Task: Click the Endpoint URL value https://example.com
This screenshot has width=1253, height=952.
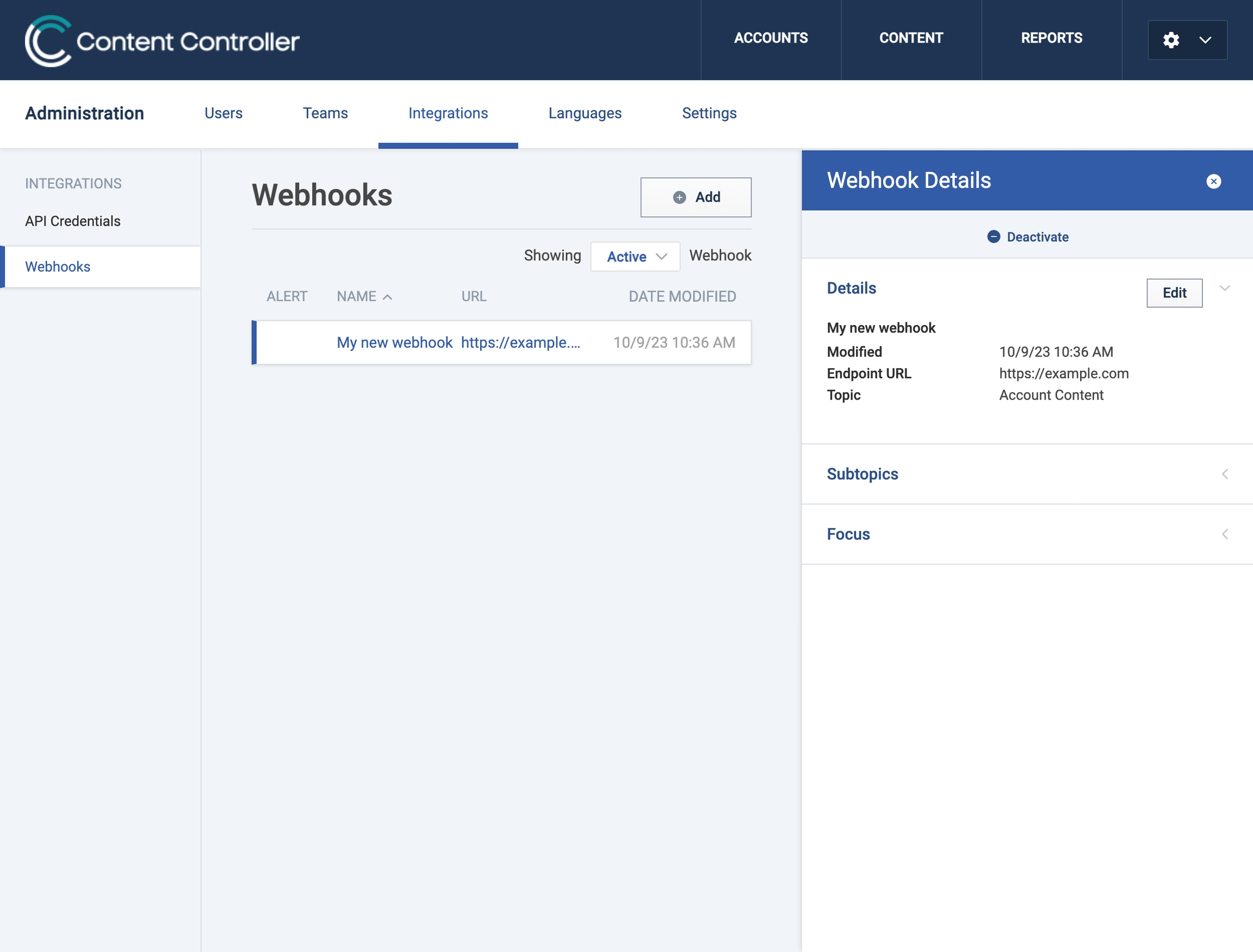Action: click(1064, 374)
